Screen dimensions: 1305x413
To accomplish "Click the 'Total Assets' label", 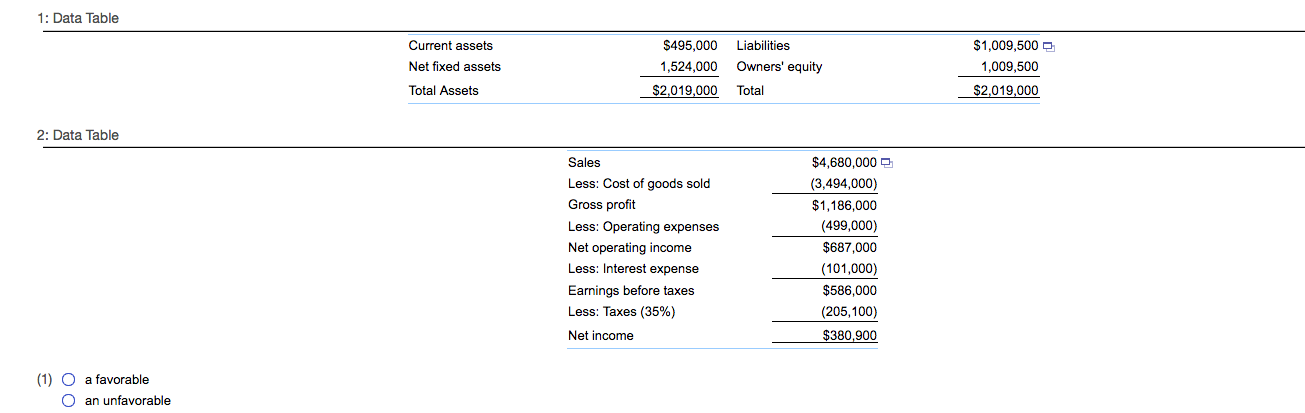I will (x=444, y=91).
